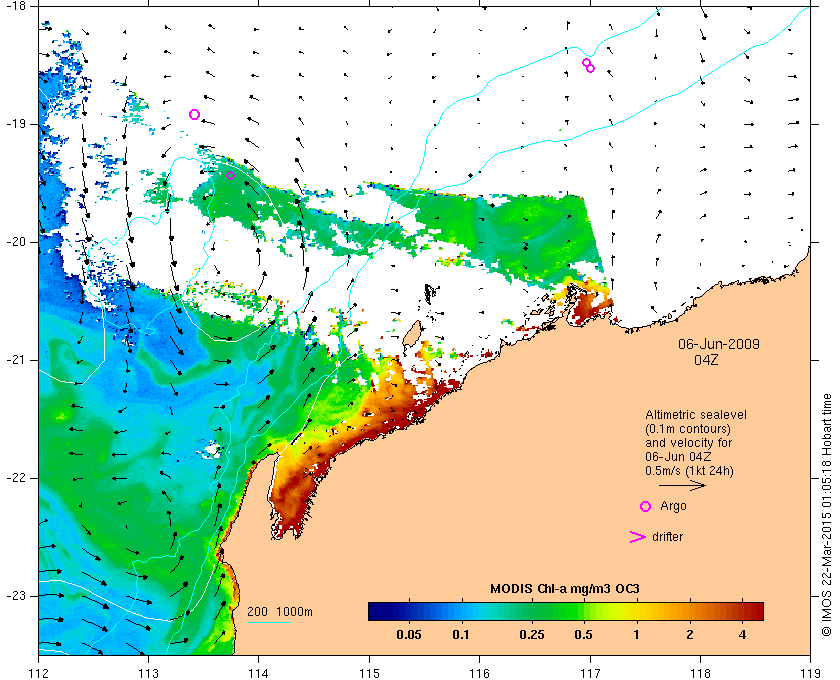
Task: Click the colorbar value '0.5'
Action: (583, 635)
